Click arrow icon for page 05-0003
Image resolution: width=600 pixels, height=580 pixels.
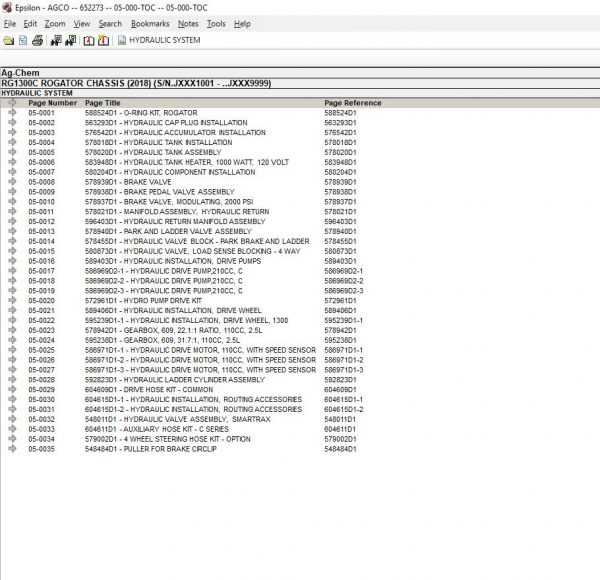pos(12,132)
